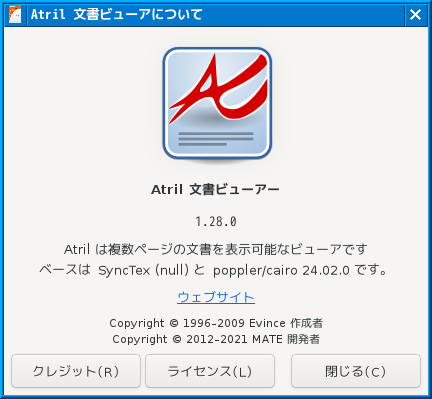Select the bold Atril 文書ビューアー heading

tap(215, 189)
